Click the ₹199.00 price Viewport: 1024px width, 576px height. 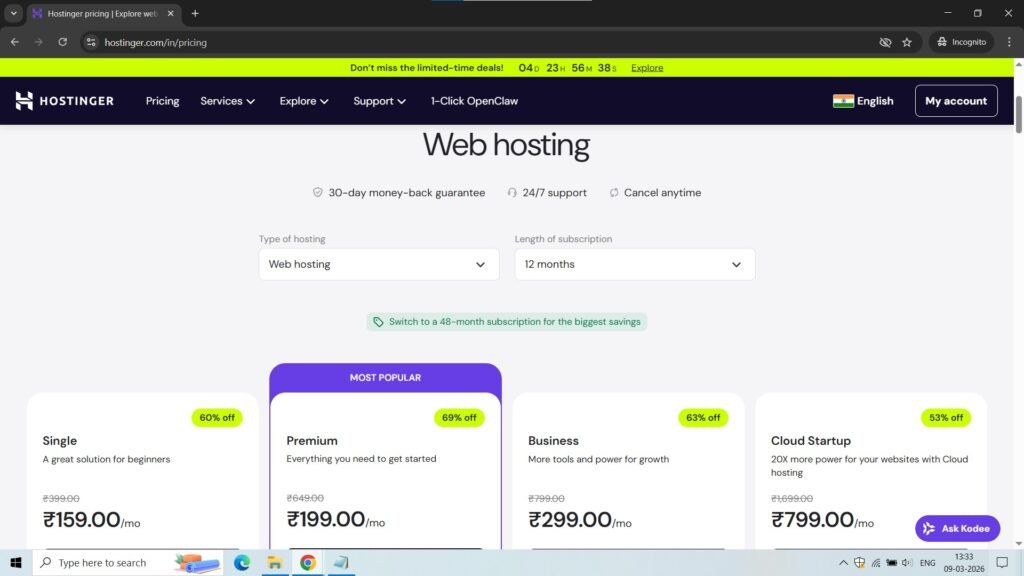[325, 519]
